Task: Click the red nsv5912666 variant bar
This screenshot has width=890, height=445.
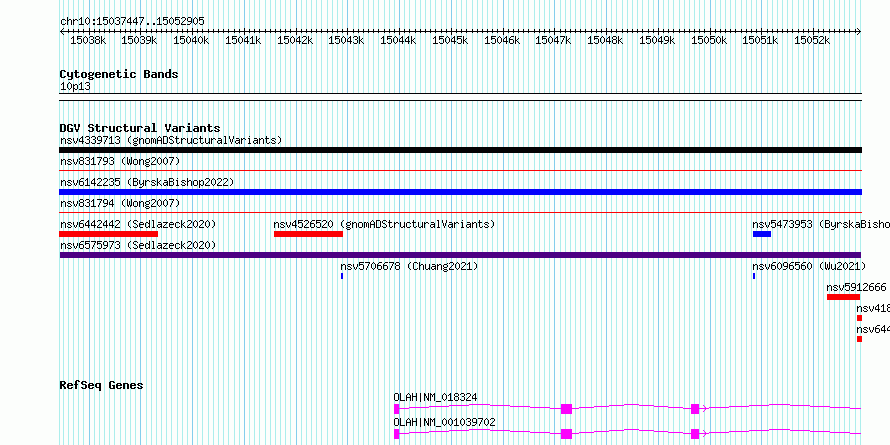Action: pos(843,297)
